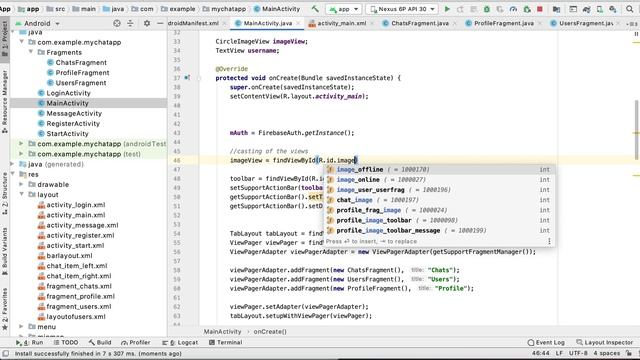This screenshot has width=640, height=360.
Task: Click the Select Opened File target icon
Action: (117, 23)
